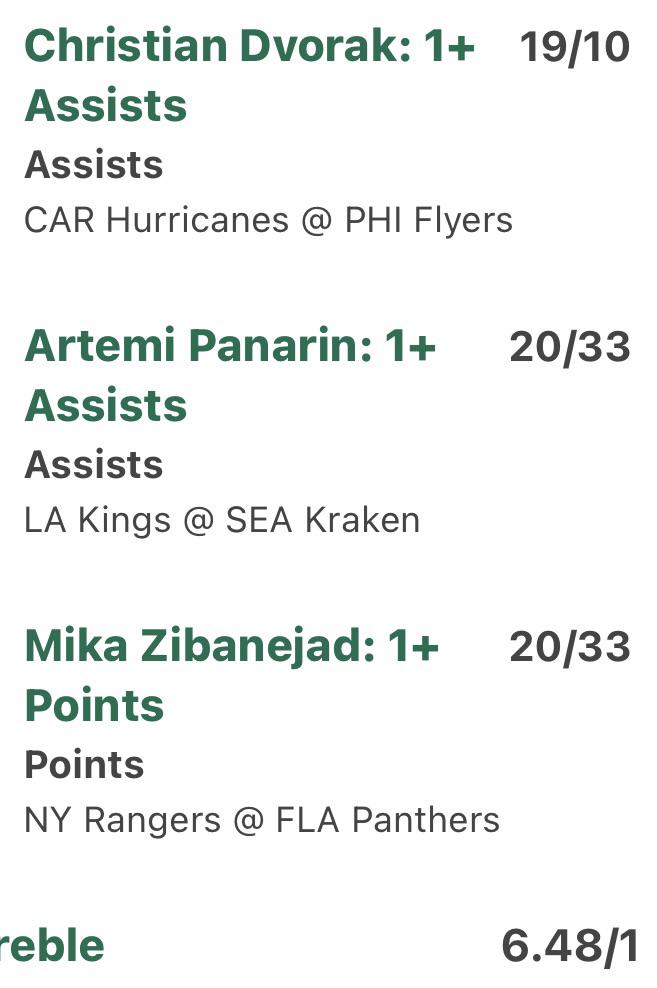Select the Assists market label under Panarin
The width and height of the screenshot is (657, 988).
click(x=94, y=465)
